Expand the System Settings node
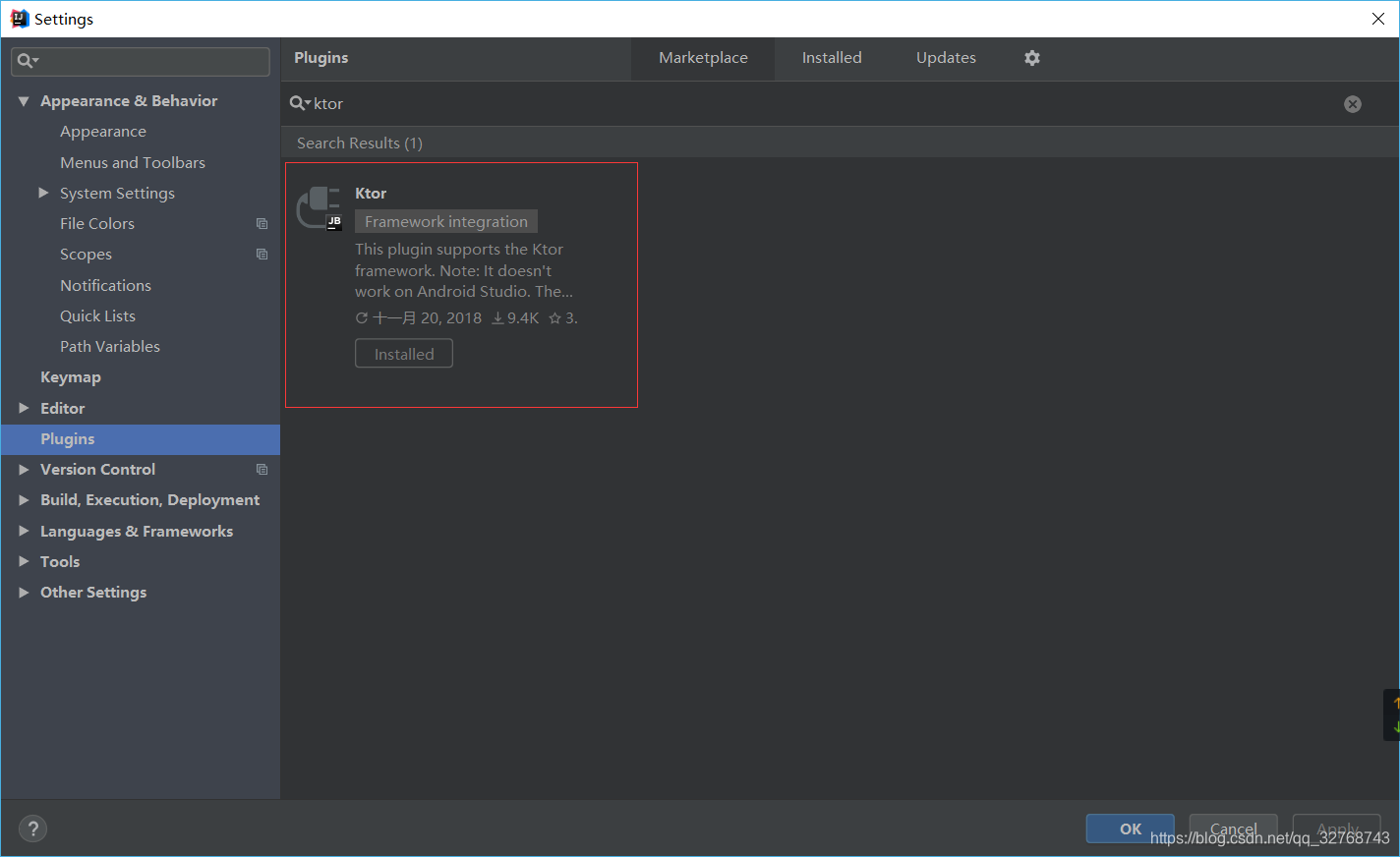1400x857 pixels. [43, 193]
